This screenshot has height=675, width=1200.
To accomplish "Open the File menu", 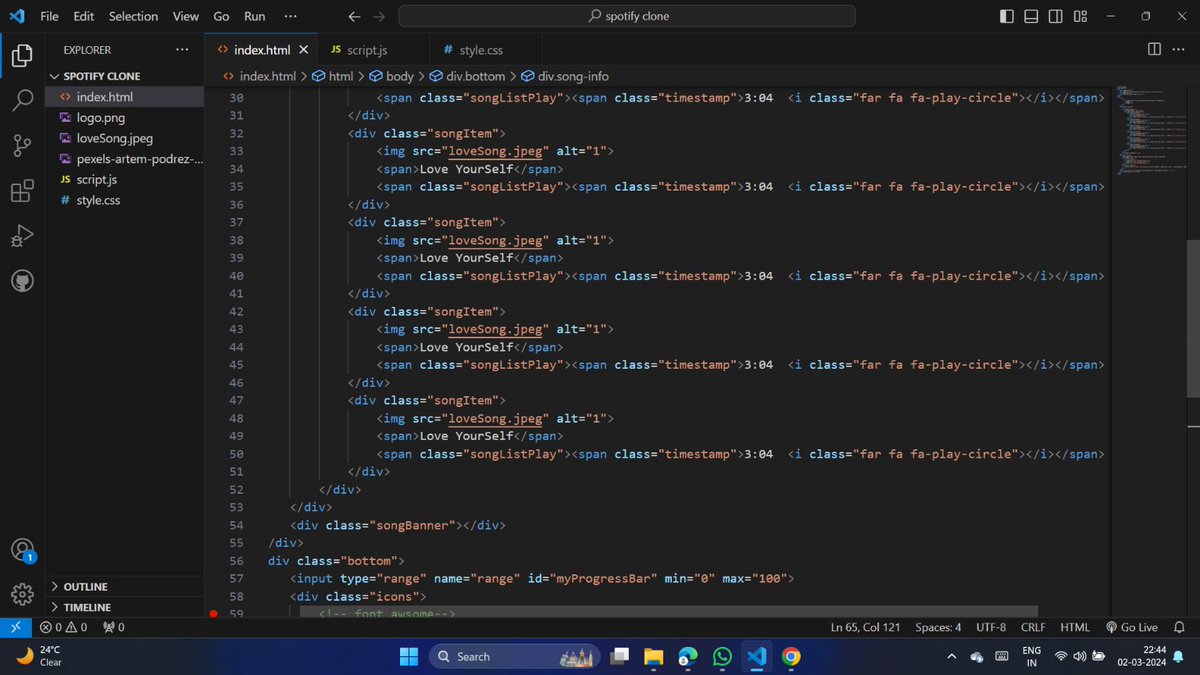I will (x=49, y=16).
